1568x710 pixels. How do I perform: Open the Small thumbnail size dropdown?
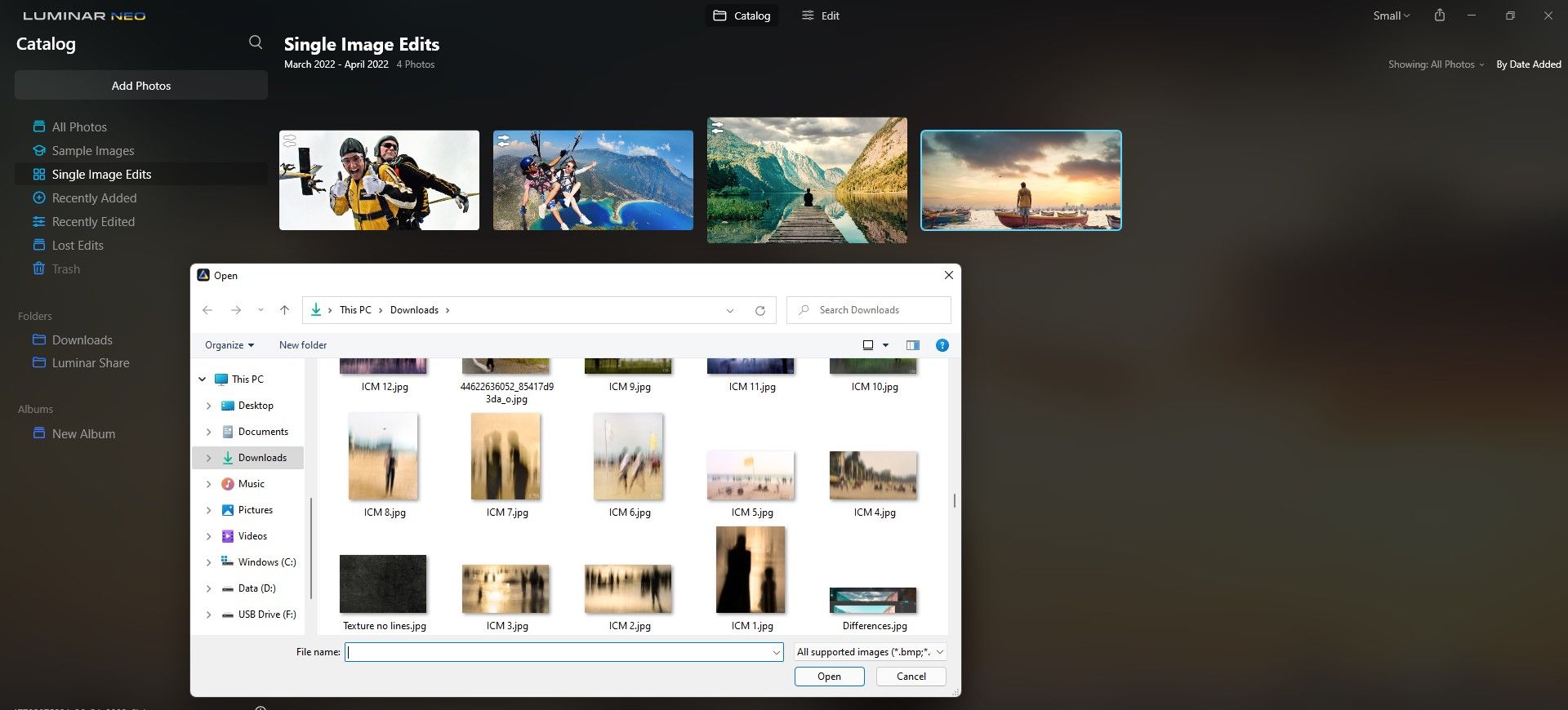pyautogui.click(x=1392, y=16)
